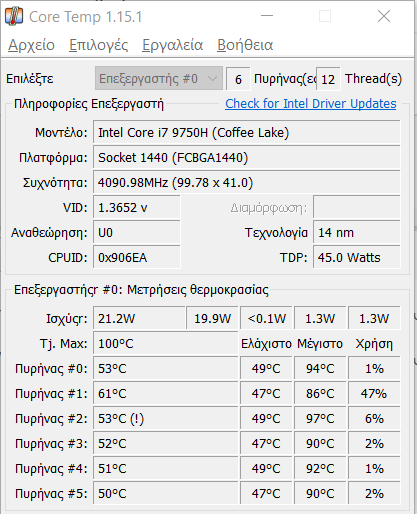
Task: Click Πυρήνας #2 usage value 6%
Action: click(374, 418)
